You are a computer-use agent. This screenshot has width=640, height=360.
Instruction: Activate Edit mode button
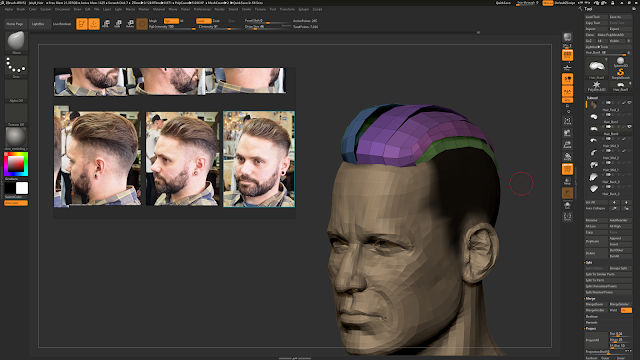[82, 24]
